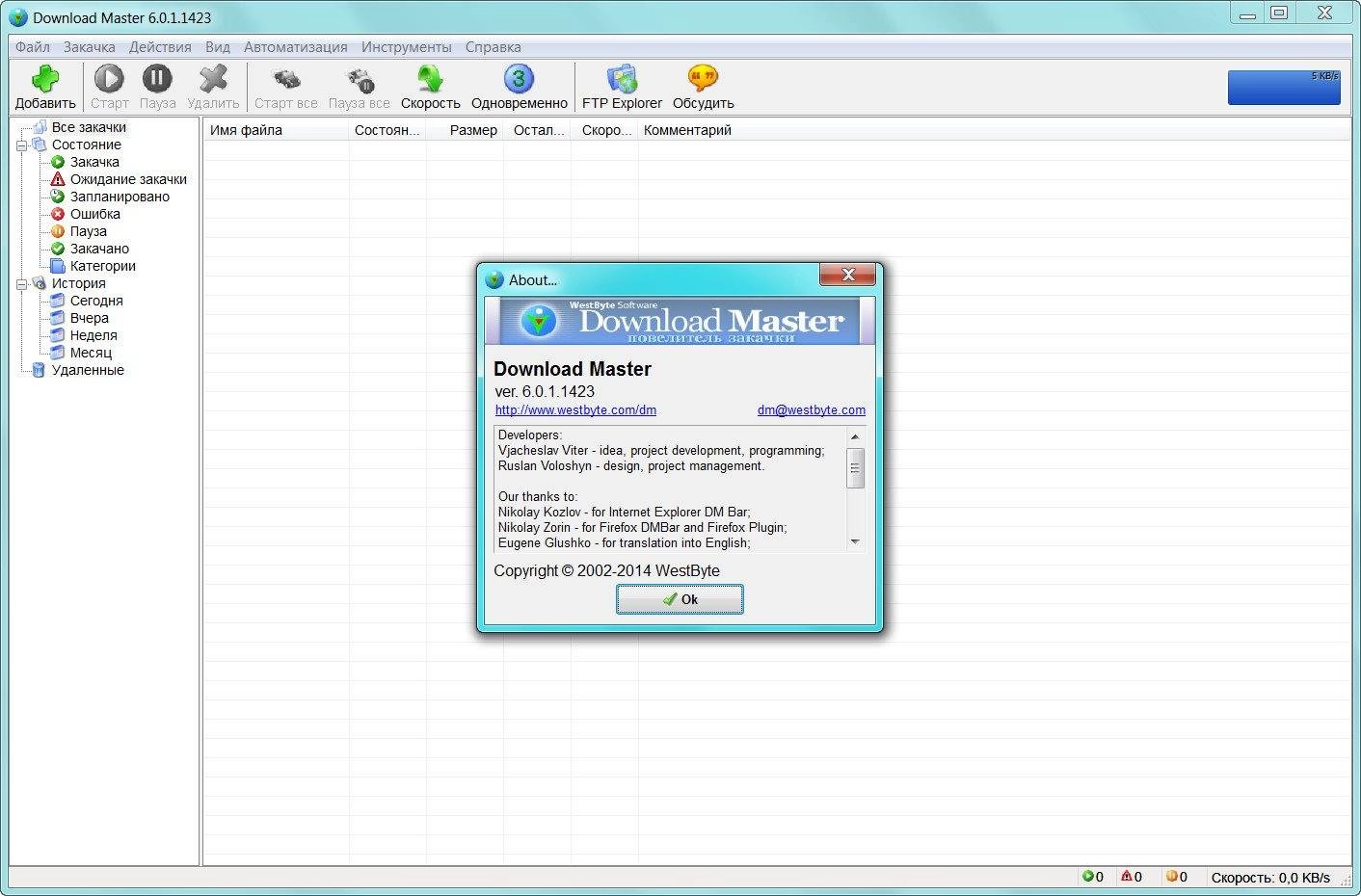The height and width of the screenshot is (896, 1361).
Task: Collapse the История tree node
Action: (21, 284)
